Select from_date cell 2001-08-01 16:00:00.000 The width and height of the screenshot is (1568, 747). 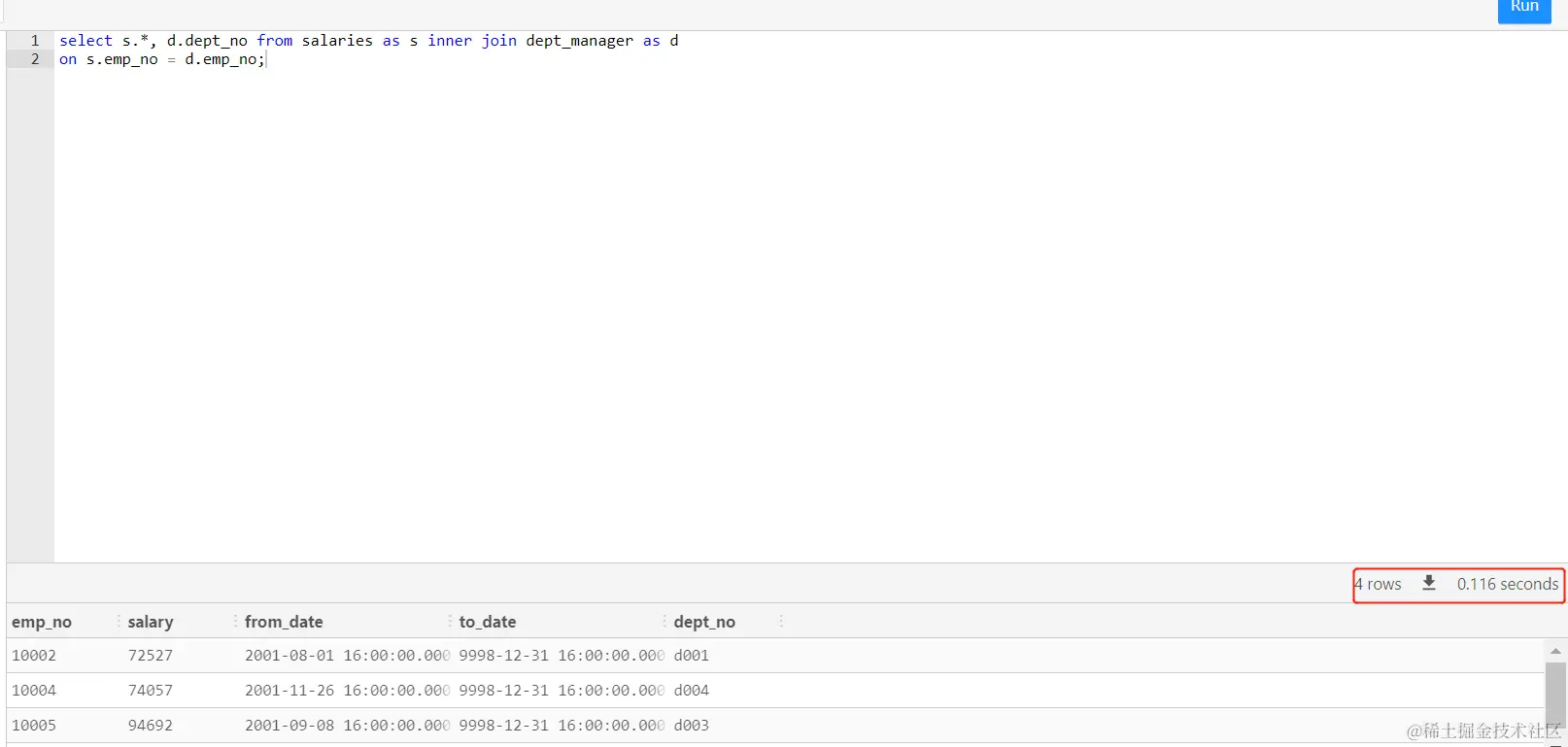(347, 656)
